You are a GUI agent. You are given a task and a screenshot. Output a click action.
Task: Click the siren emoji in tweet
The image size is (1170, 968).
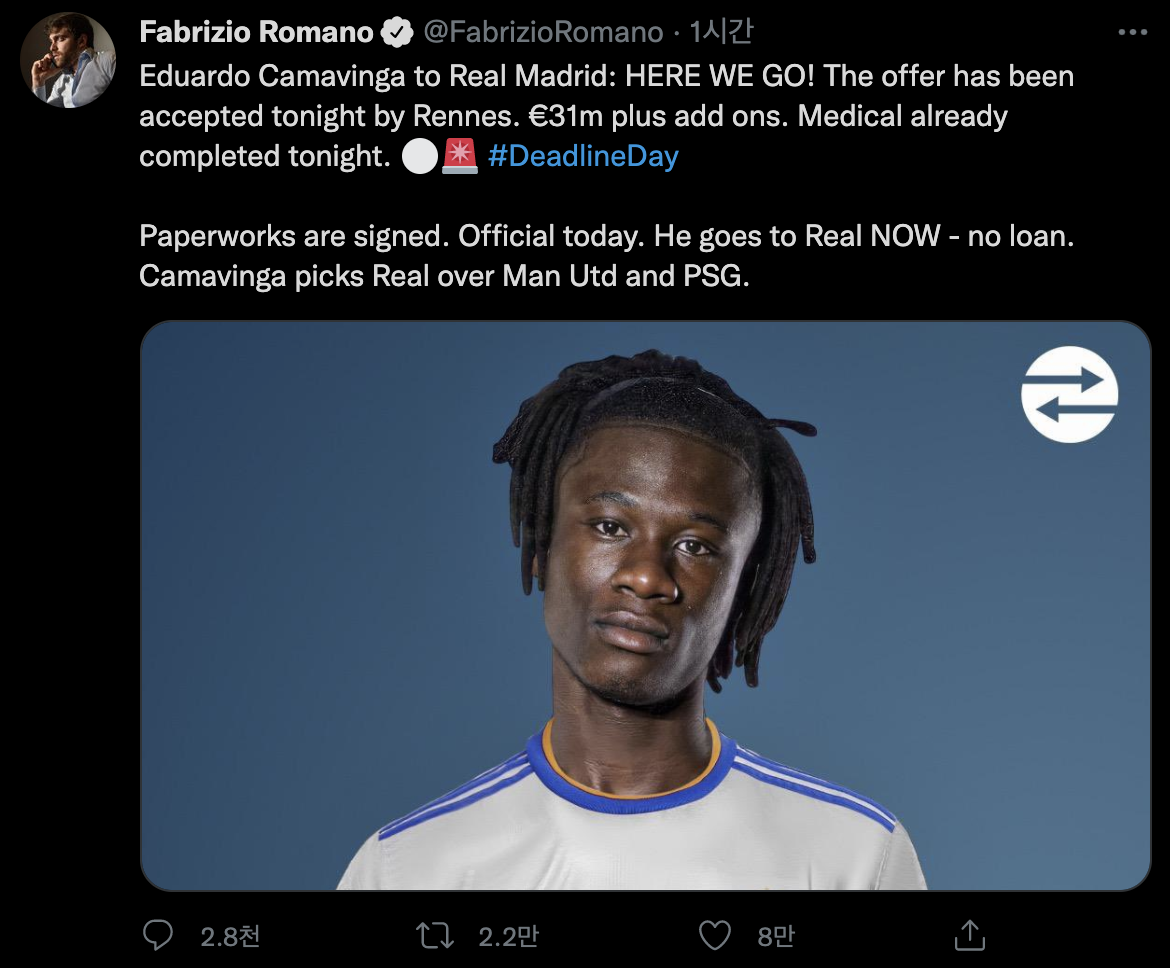[460, 156]
